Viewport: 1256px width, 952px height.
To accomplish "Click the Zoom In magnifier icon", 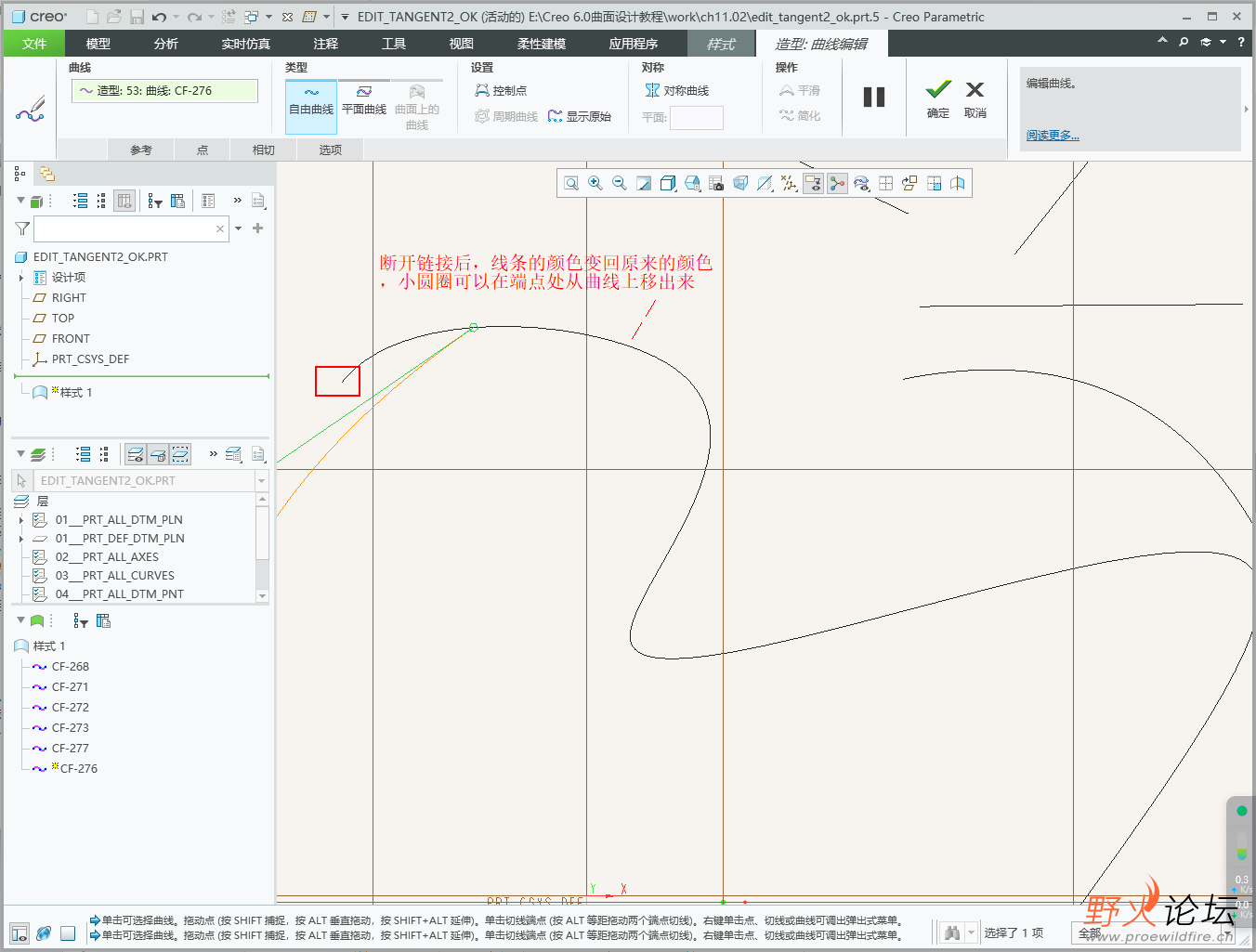I will tap(595, 183).
